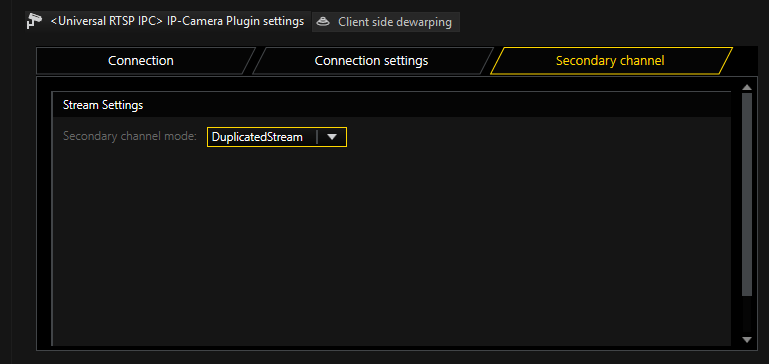Click the Stream Settings header

point(103,105)
